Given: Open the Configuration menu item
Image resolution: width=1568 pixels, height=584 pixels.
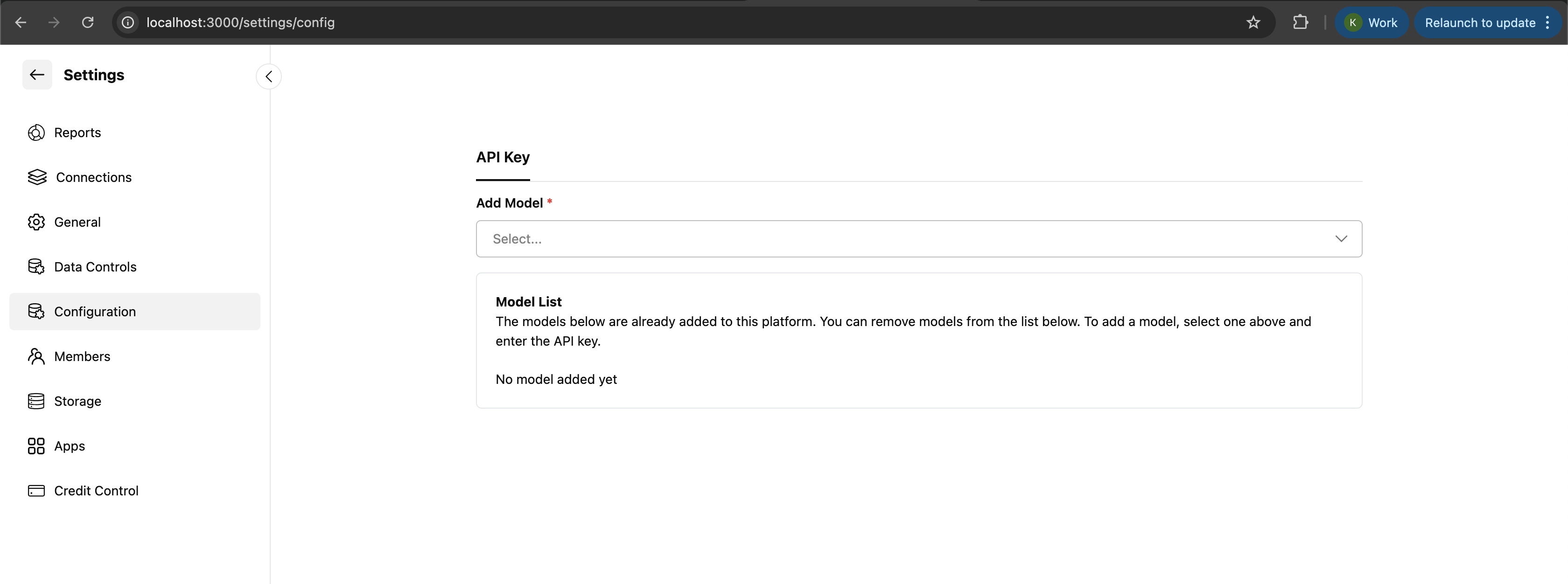Looking at the screenshot, I should 95,312.
